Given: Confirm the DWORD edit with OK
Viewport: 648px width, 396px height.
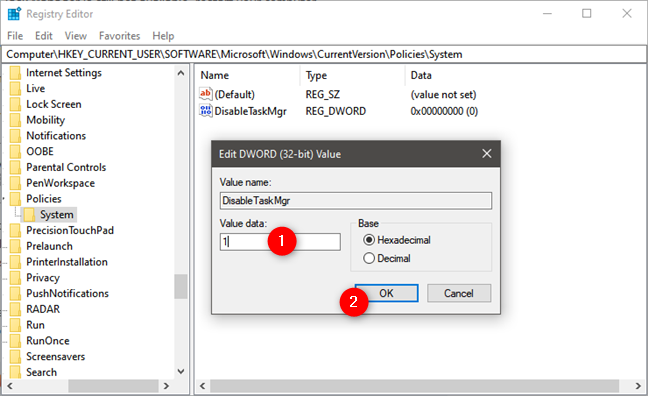Looking at the screenshot, I should (x=386, y=293).
